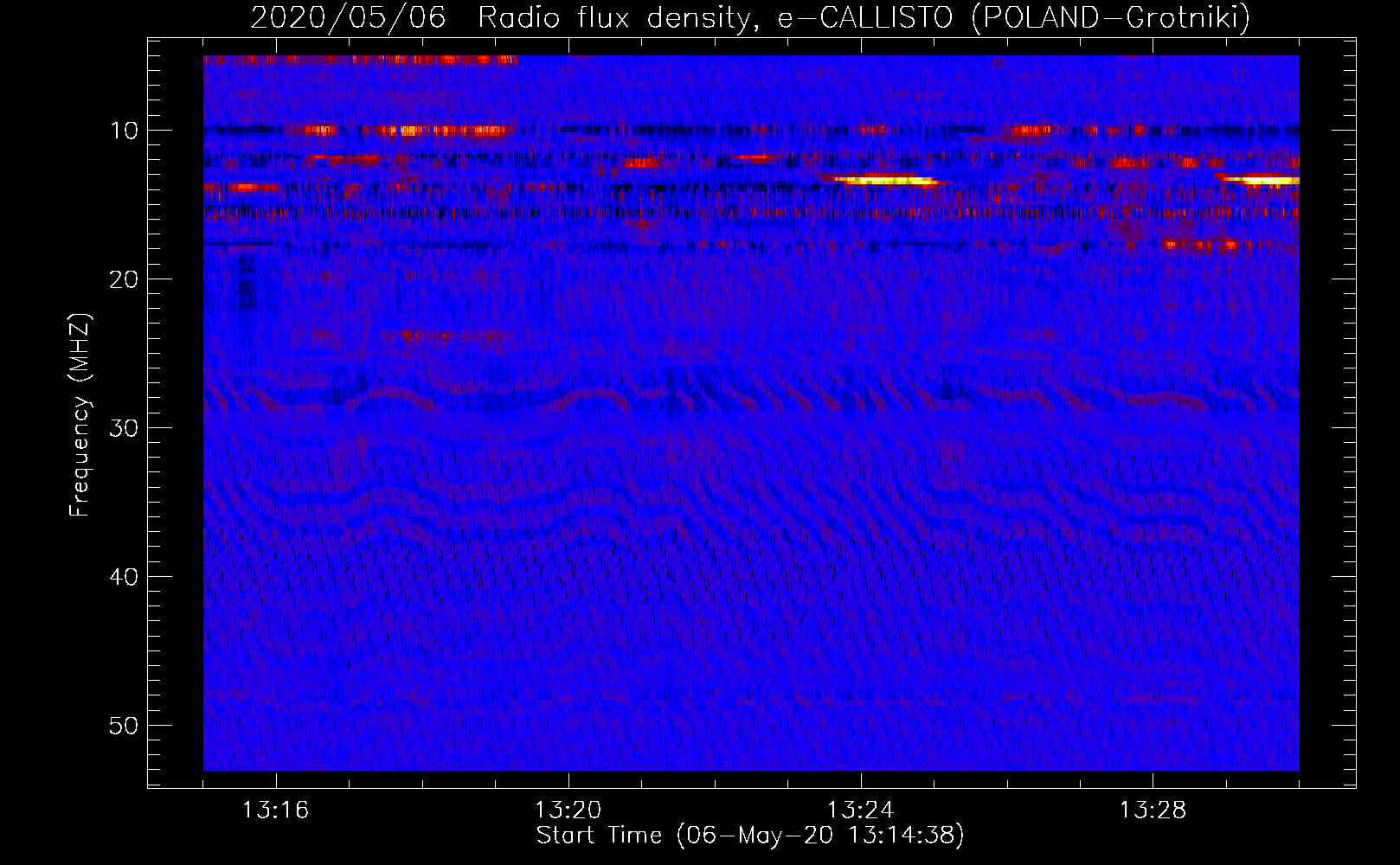Click the bright yellow burst near 13:24
This screenshot has width=1400, height=865.
(885, 181)
